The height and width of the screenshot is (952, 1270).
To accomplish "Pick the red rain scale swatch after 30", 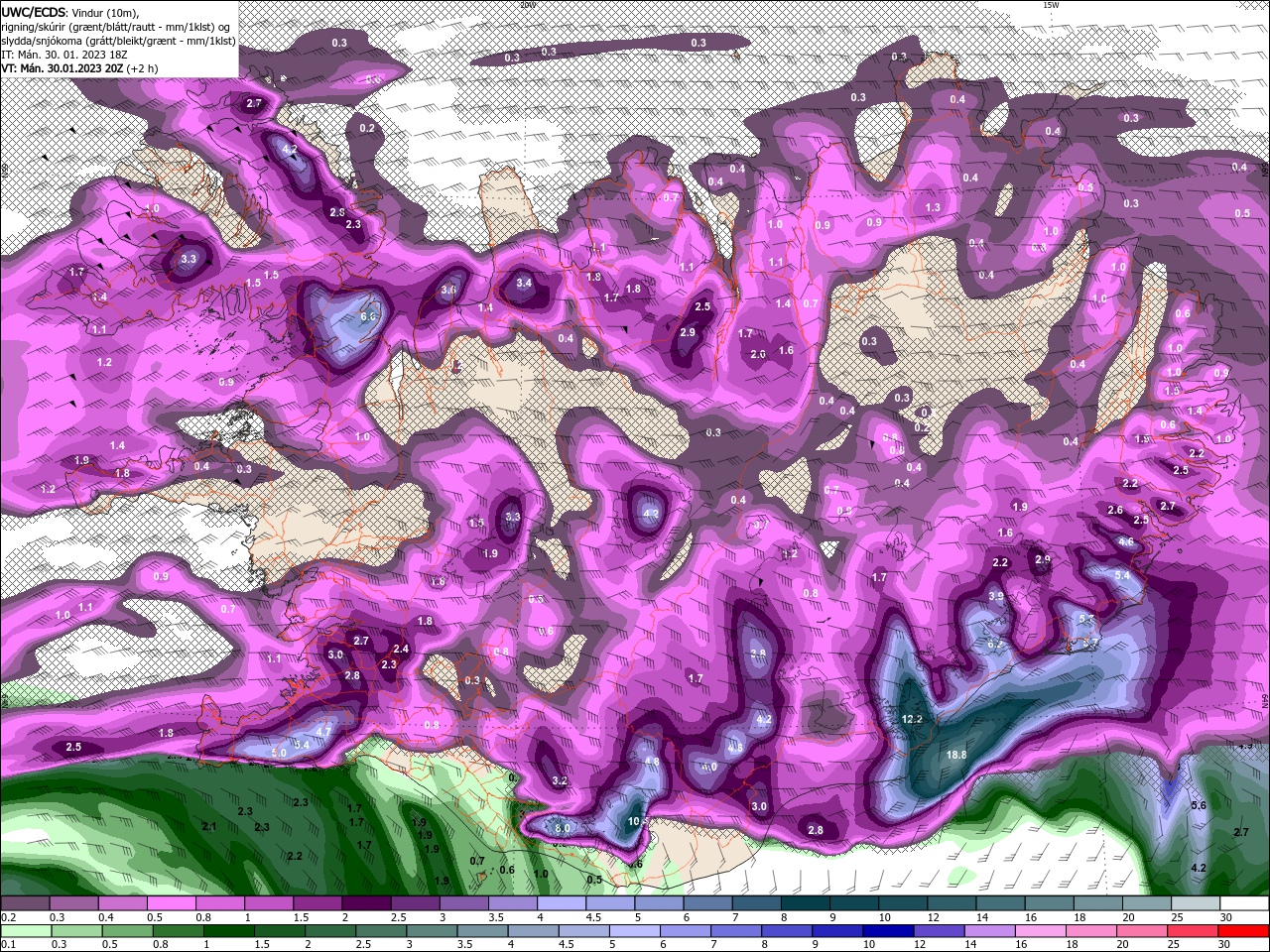I will (1243, 930).
